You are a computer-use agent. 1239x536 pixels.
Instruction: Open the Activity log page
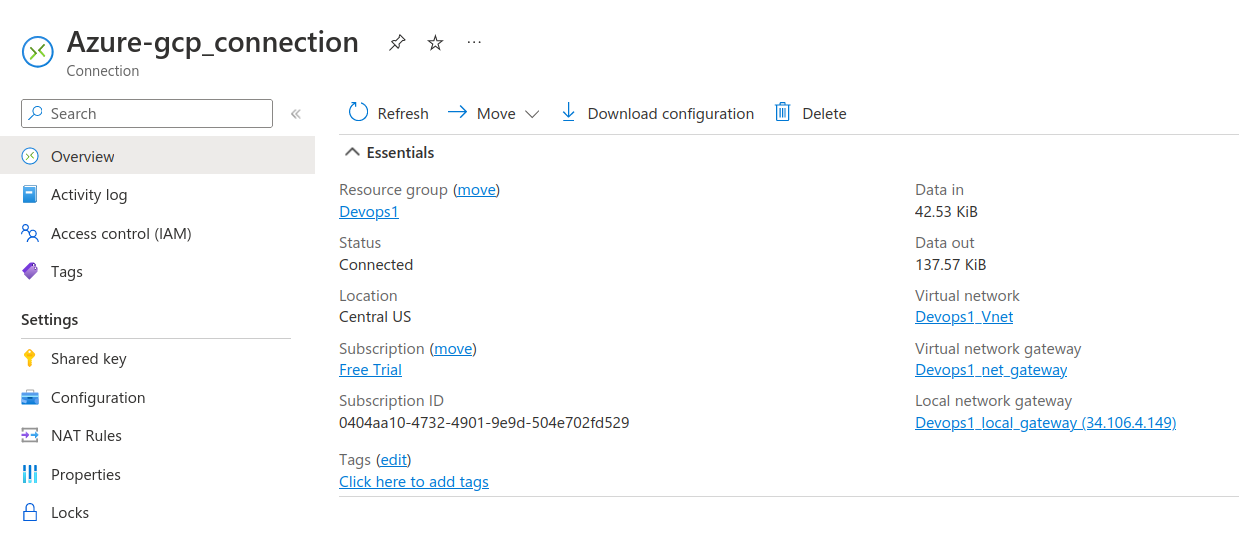(157, 195)
